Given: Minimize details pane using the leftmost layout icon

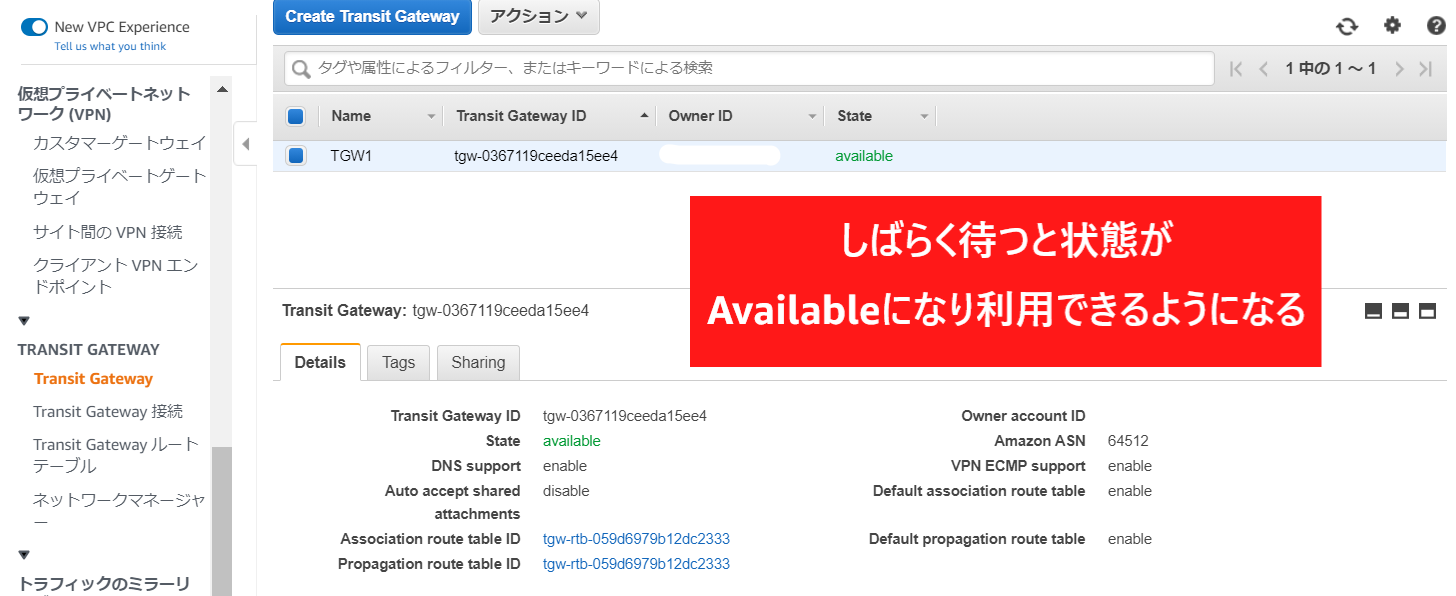Looking at the screenshot, I should tap(1373, 311).
